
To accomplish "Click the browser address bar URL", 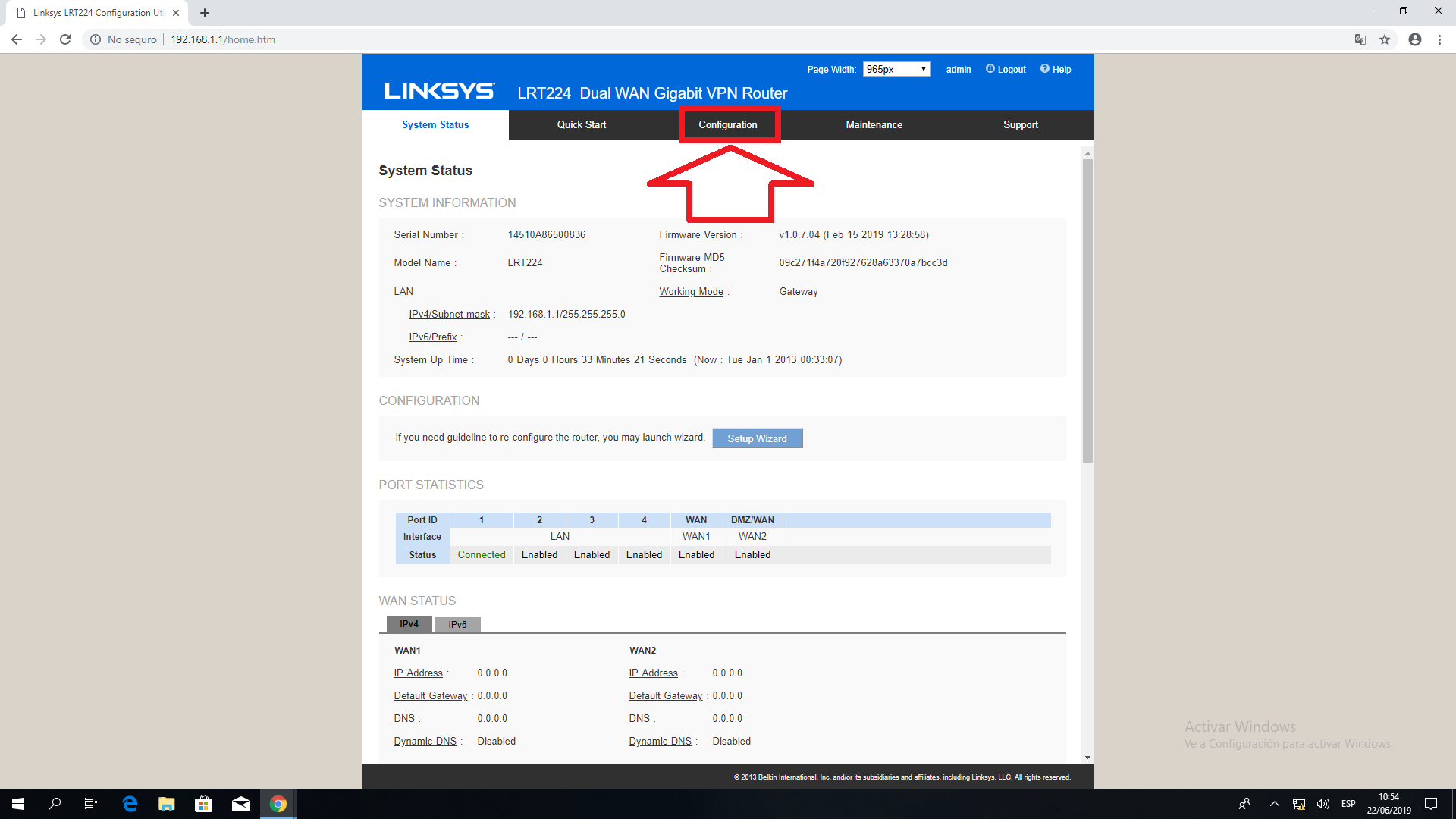I will tap(223, 39).
